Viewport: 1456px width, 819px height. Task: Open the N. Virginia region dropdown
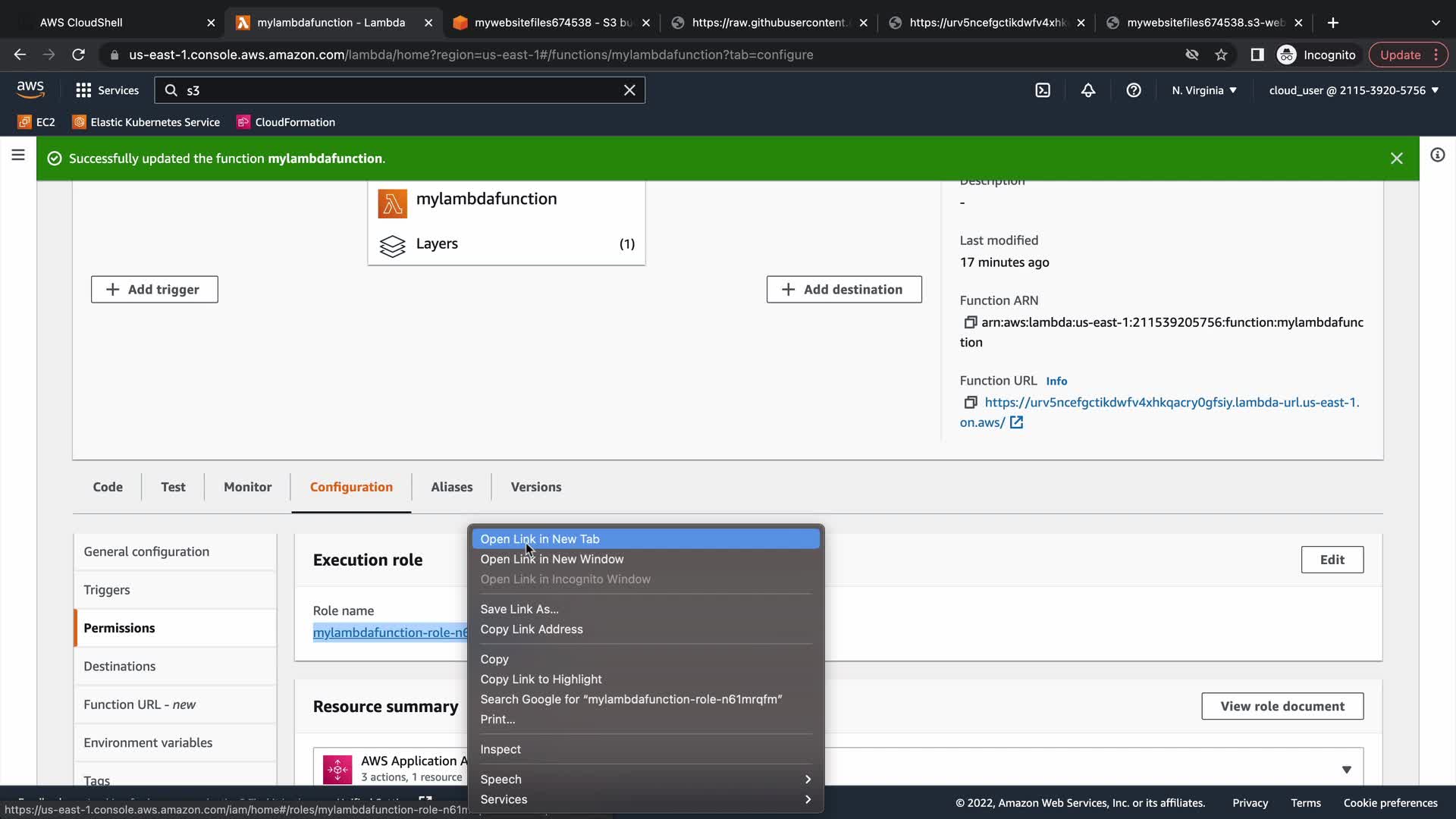(x=1203, y=90)
